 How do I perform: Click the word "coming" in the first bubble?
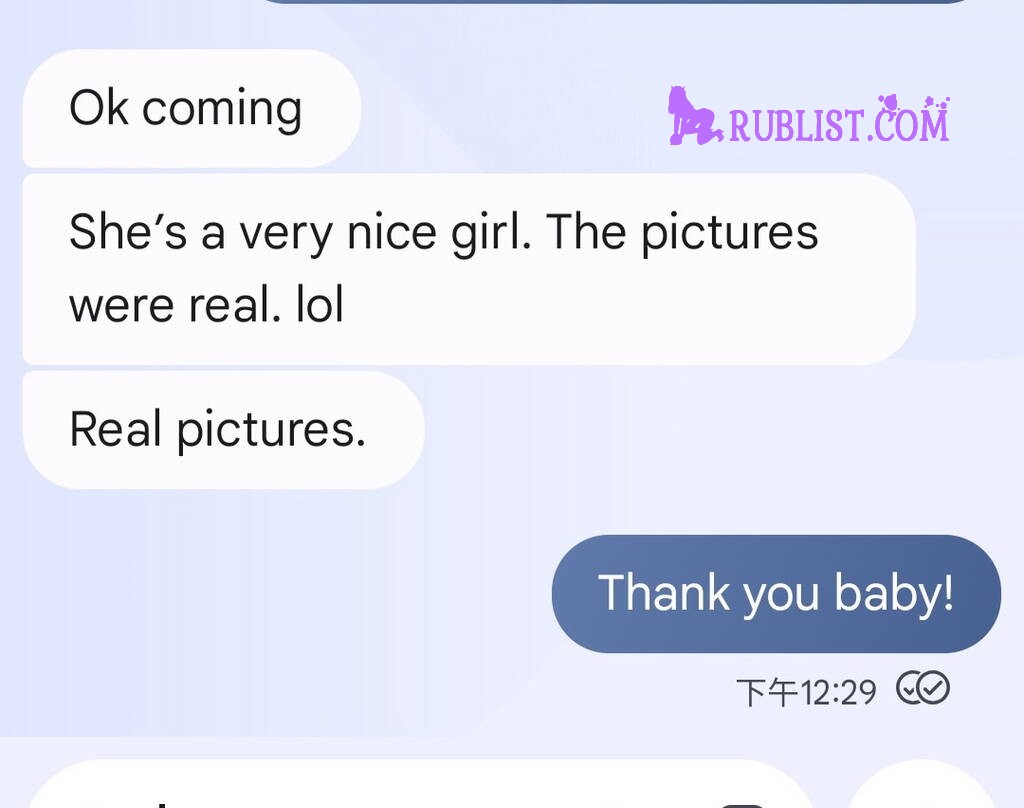pos(221,109)
